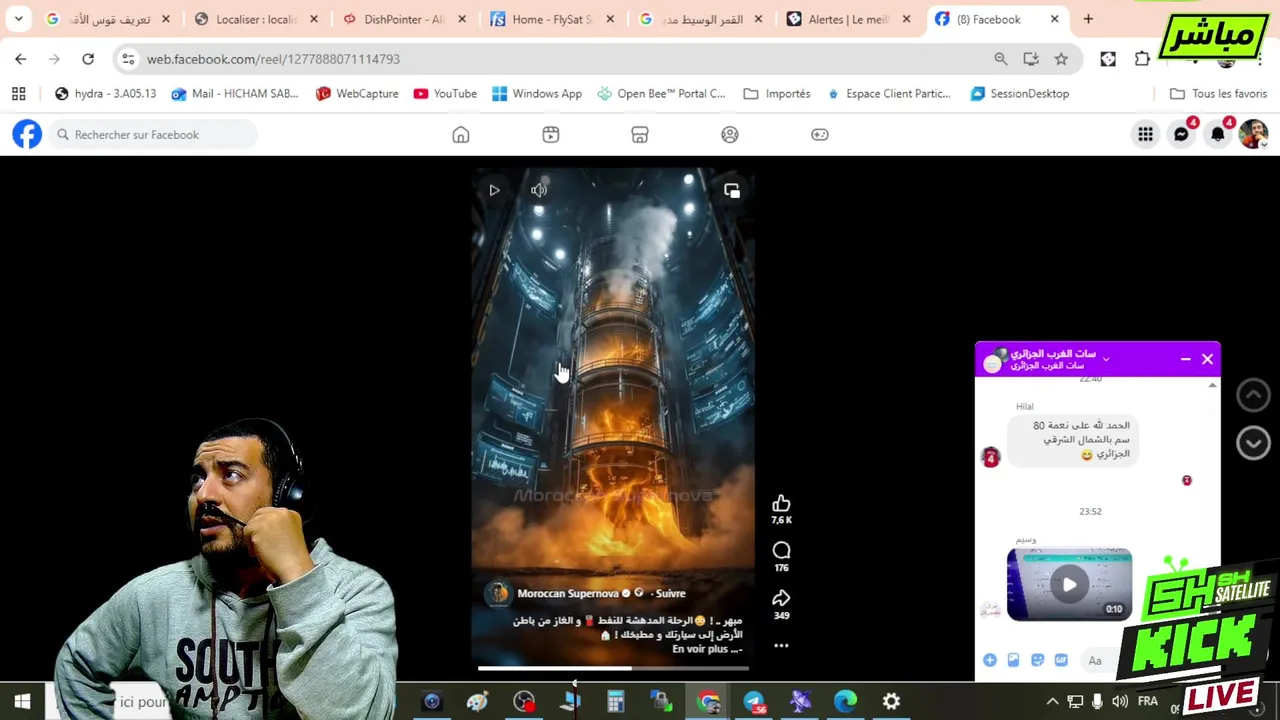Open the Moroccan Supernova profile name
This screenshot has height=720, width=1280.
pos(568,593)
